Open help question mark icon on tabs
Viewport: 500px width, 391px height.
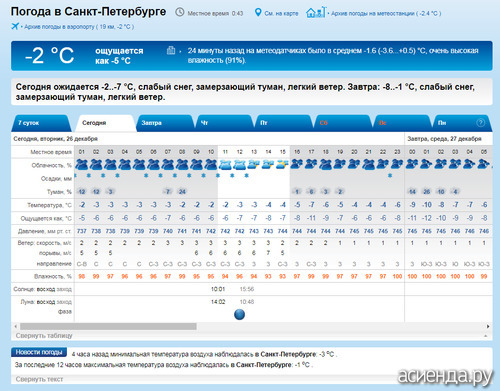(x=480, y=123)
